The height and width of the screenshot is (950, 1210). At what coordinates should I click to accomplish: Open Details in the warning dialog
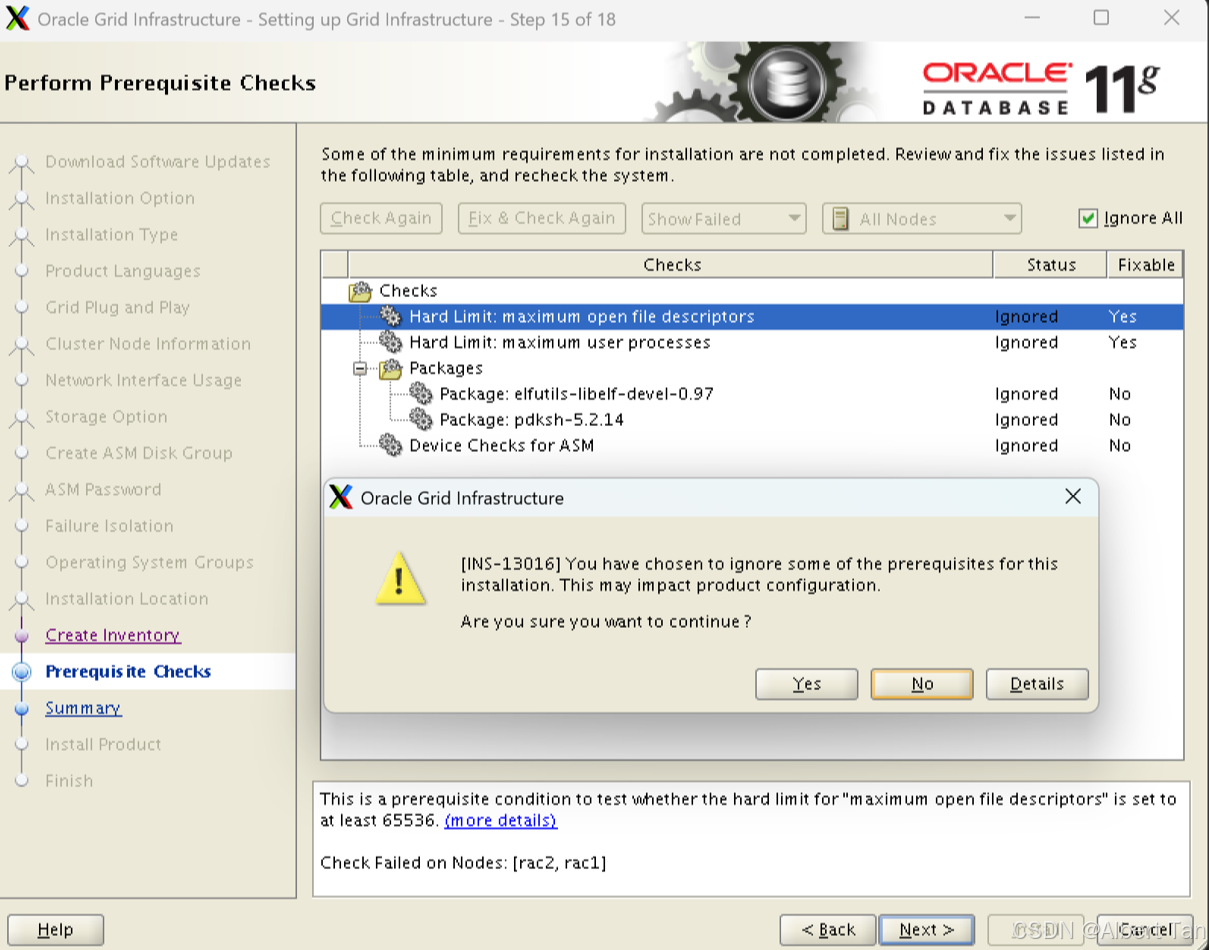(1037, 684)
